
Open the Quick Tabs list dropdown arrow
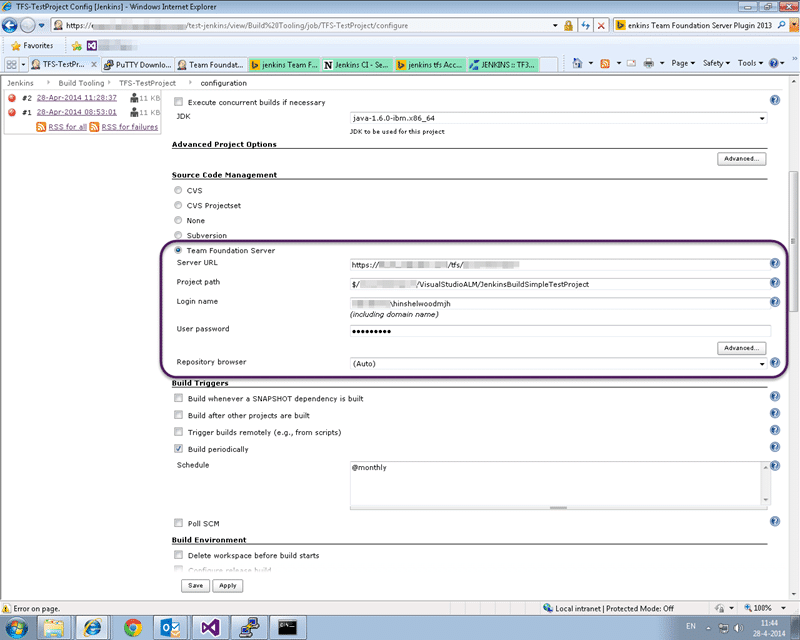[23, 64]
